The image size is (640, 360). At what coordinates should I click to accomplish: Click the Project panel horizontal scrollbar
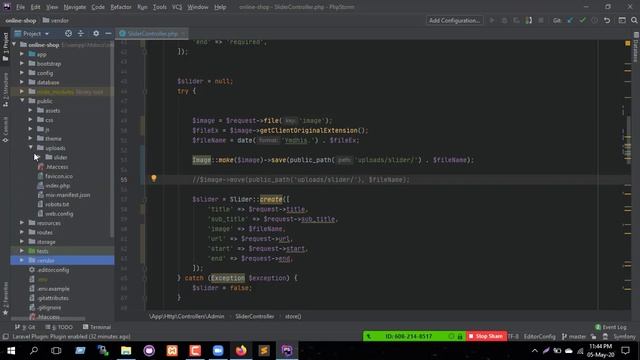49,319
